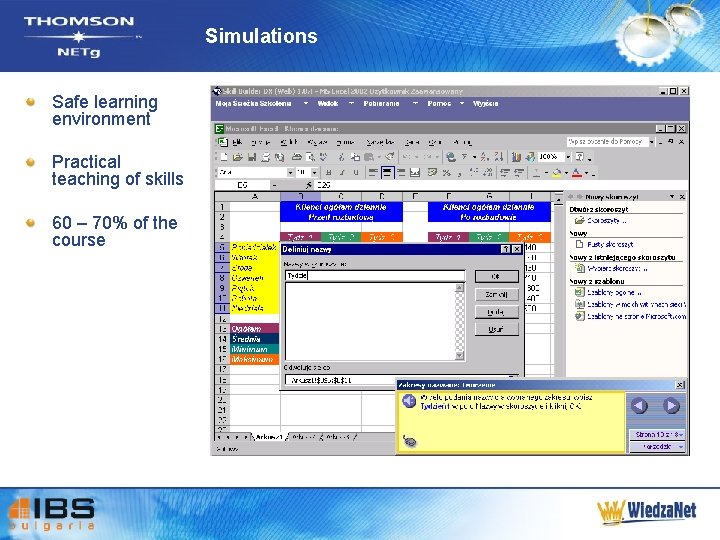Open the Fill Color dropdown arrow
This screenshot has height=540, width=720.
pyautogui.click(x=566, y=173)
